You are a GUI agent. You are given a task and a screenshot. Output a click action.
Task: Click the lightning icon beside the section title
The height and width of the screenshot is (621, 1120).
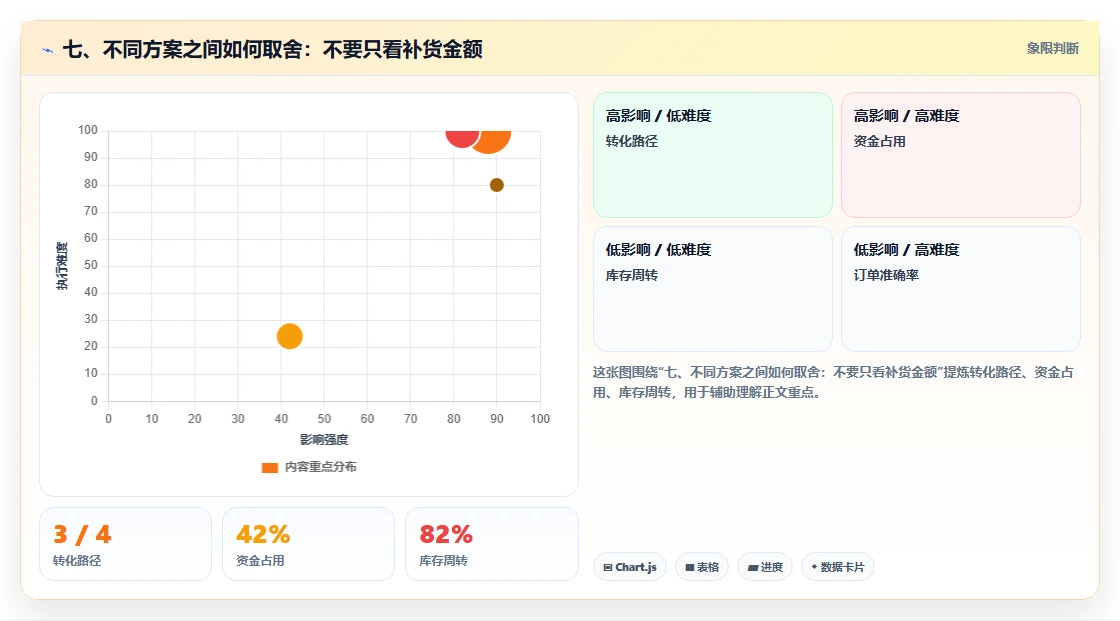pyautogui.click(x=48, y=50)
